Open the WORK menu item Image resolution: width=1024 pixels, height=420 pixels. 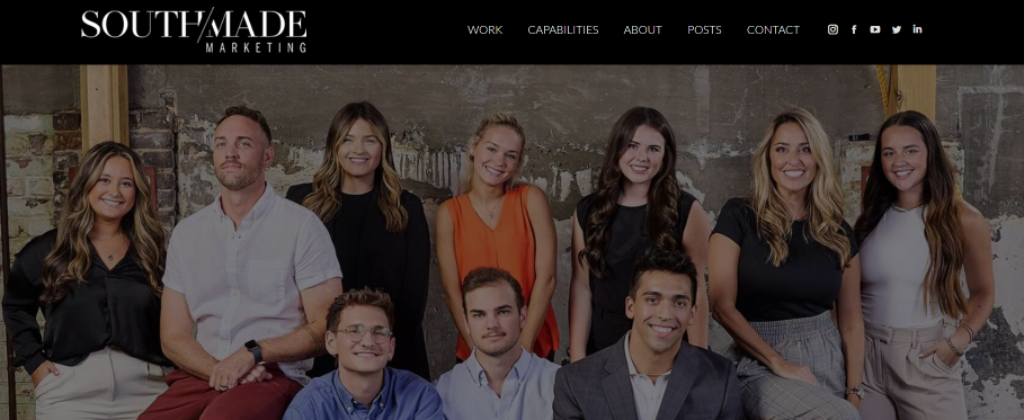[485, 30]
